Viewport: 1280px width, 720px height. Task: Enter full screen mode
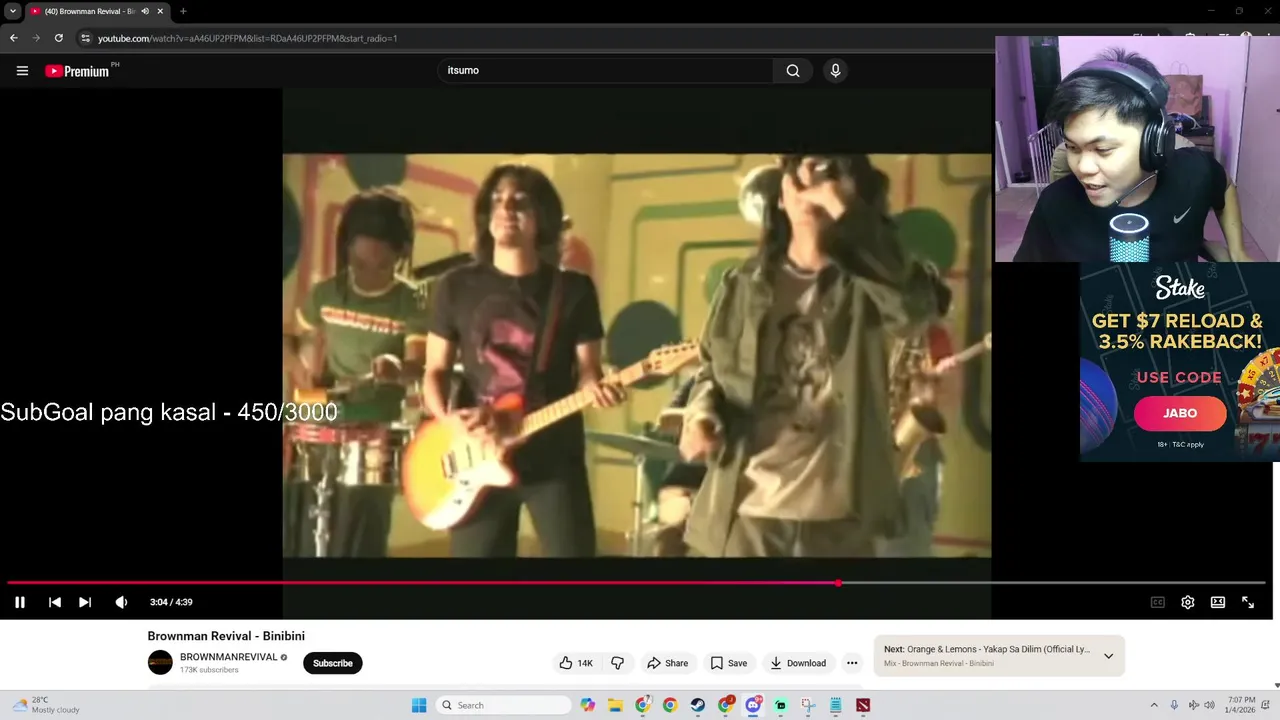click(x=1248, y=602)
